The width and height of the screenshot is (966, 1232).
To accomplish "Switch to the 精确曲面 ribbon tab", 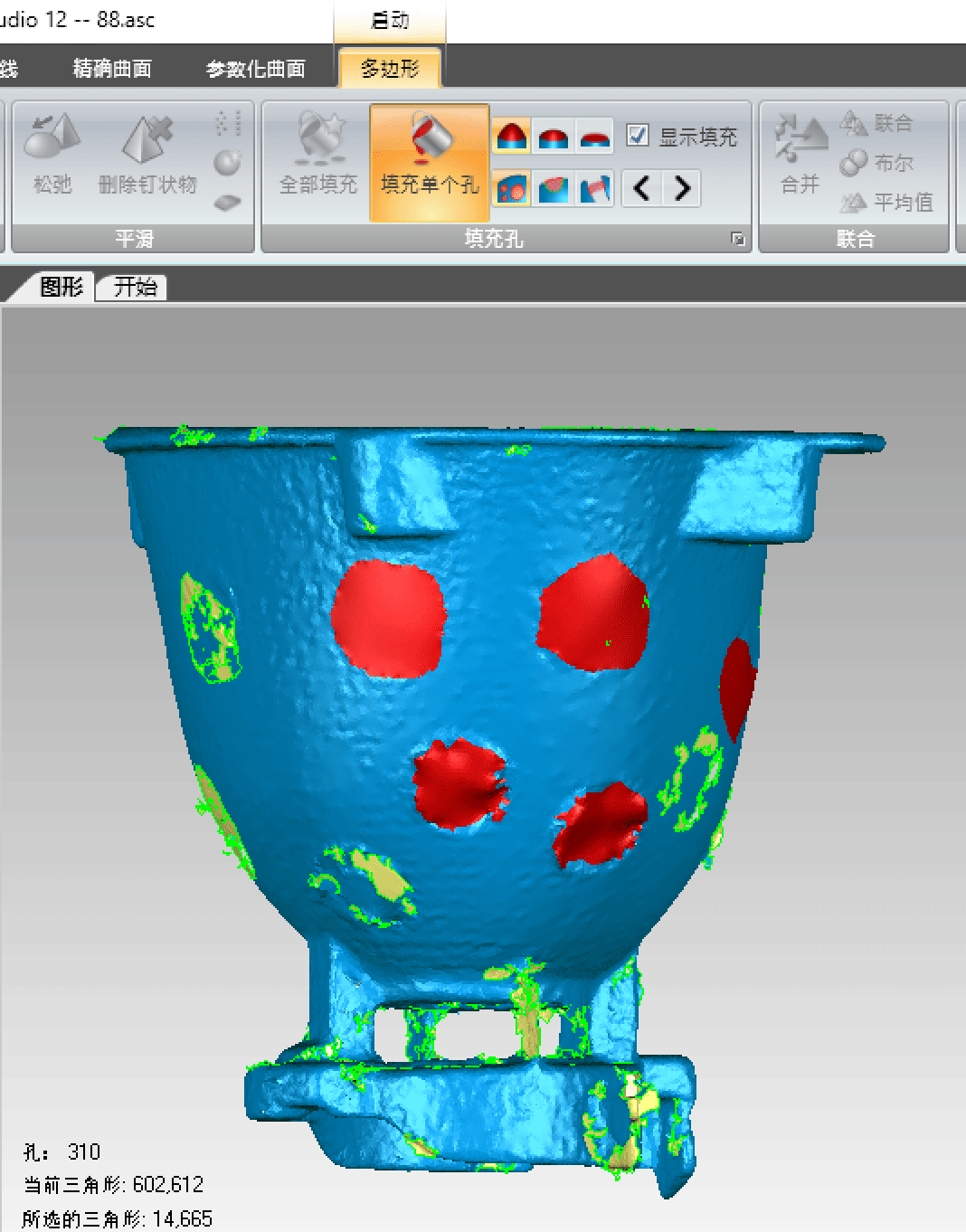I will (113, 69).
